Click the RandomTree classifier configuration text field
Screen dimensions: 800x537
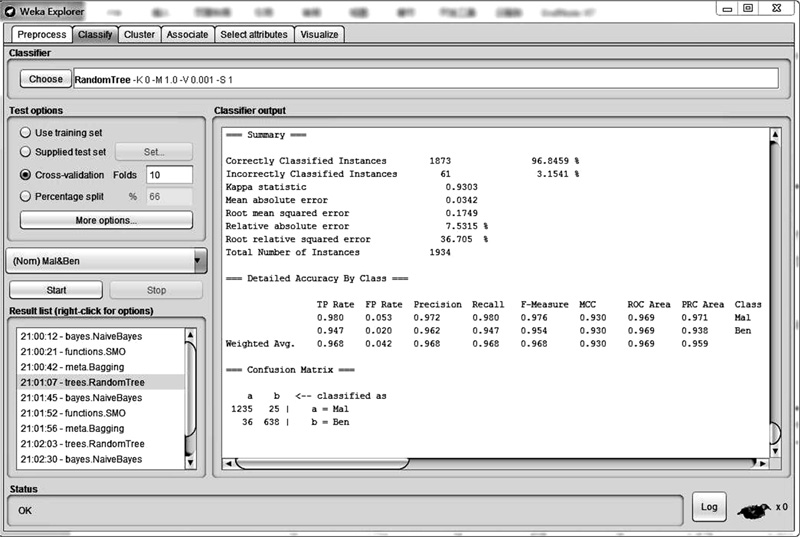tap(425, 79)
